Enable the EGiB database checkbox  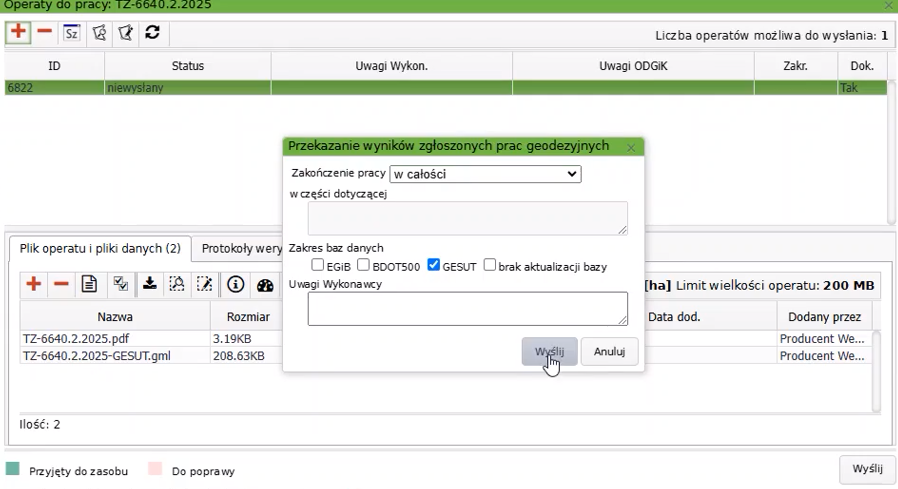[x=317, y=266]
